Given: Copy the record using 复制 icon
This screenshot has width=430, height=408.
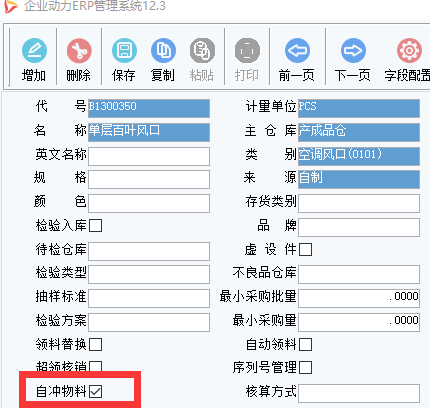Looking at the screenshot, I should (x=163, y=51).
